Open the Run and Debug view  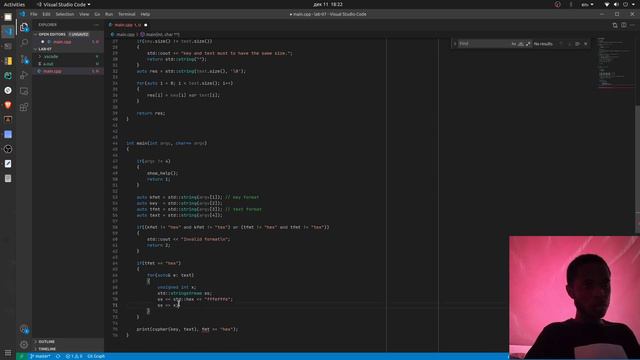click(x=24, y=75)
